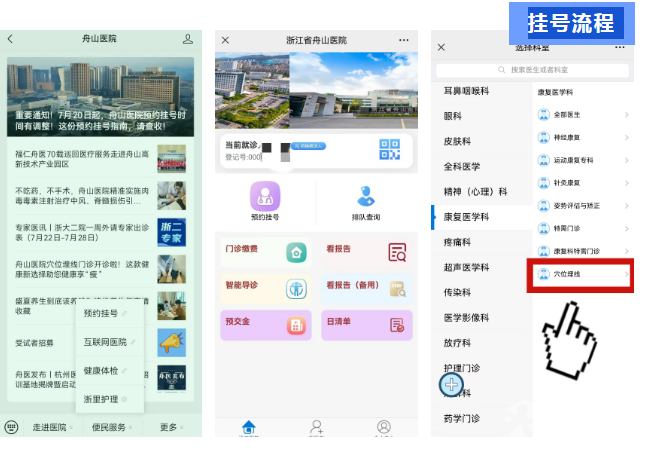Open the 预约挂号 purple doctor icon
Screen dimensions: 662x463
(x=265, y=196)
